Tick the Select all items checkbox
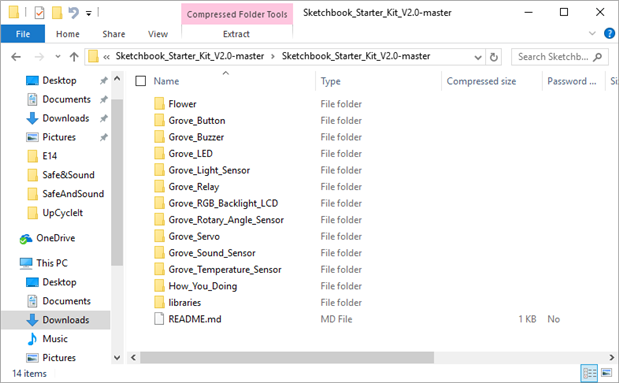619x383 pixels. coord(141,81)
